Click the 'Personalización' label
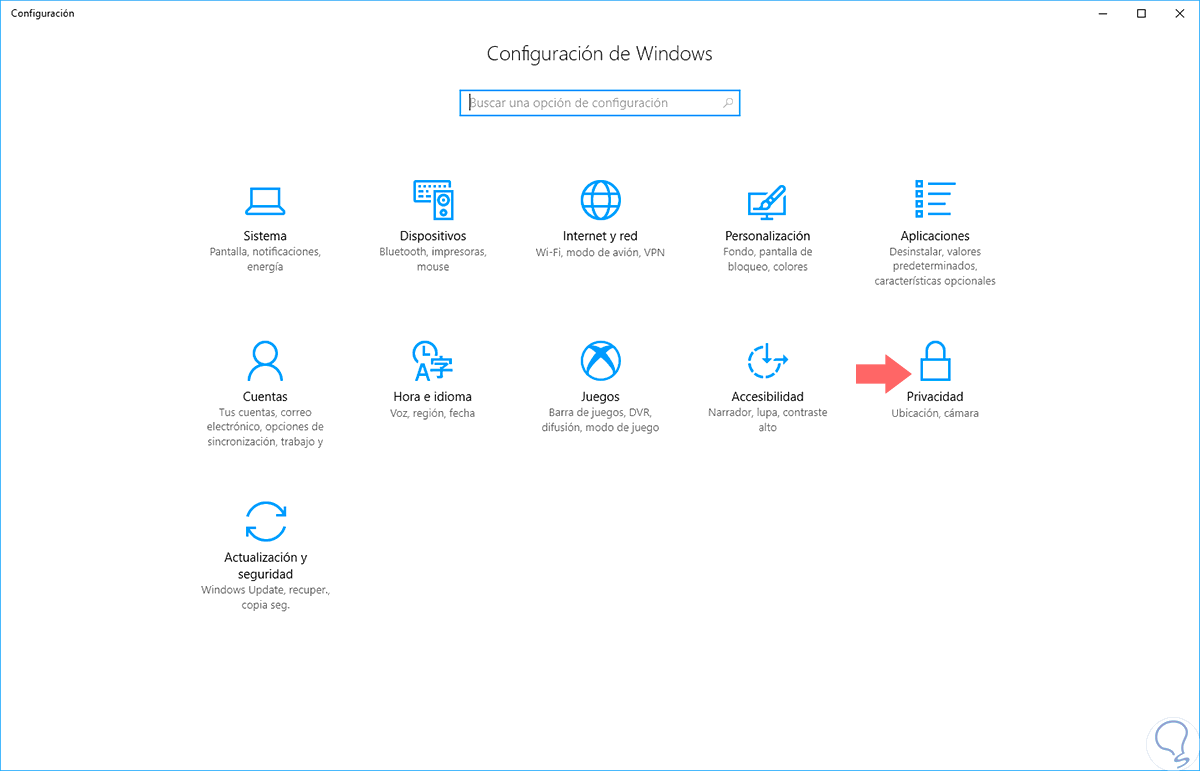Viewport: 1200px width, 771px height. click(767, 236)
